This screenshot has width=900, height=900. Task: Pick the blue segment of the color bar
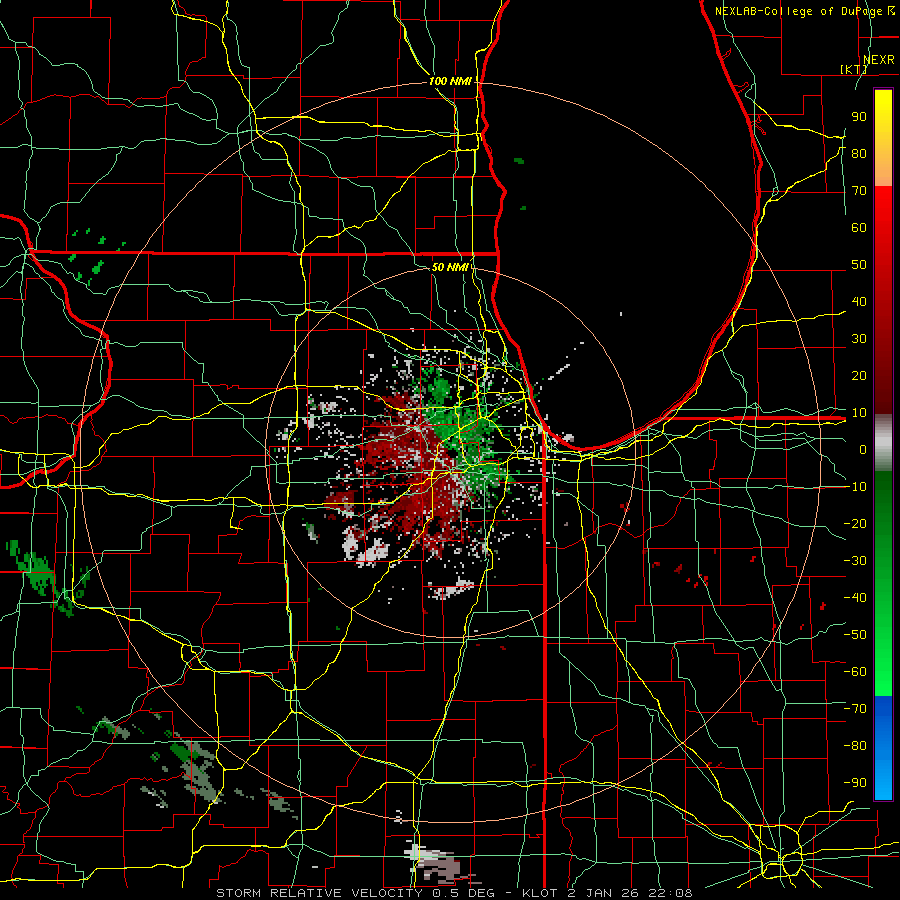click(x=883, y=748)
